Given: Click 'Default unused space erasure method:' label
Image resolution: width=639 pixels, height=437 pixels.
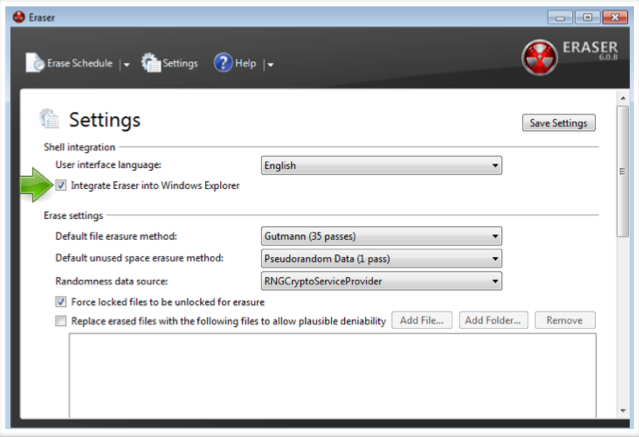Looking at the screenshot, I should 139,258.
